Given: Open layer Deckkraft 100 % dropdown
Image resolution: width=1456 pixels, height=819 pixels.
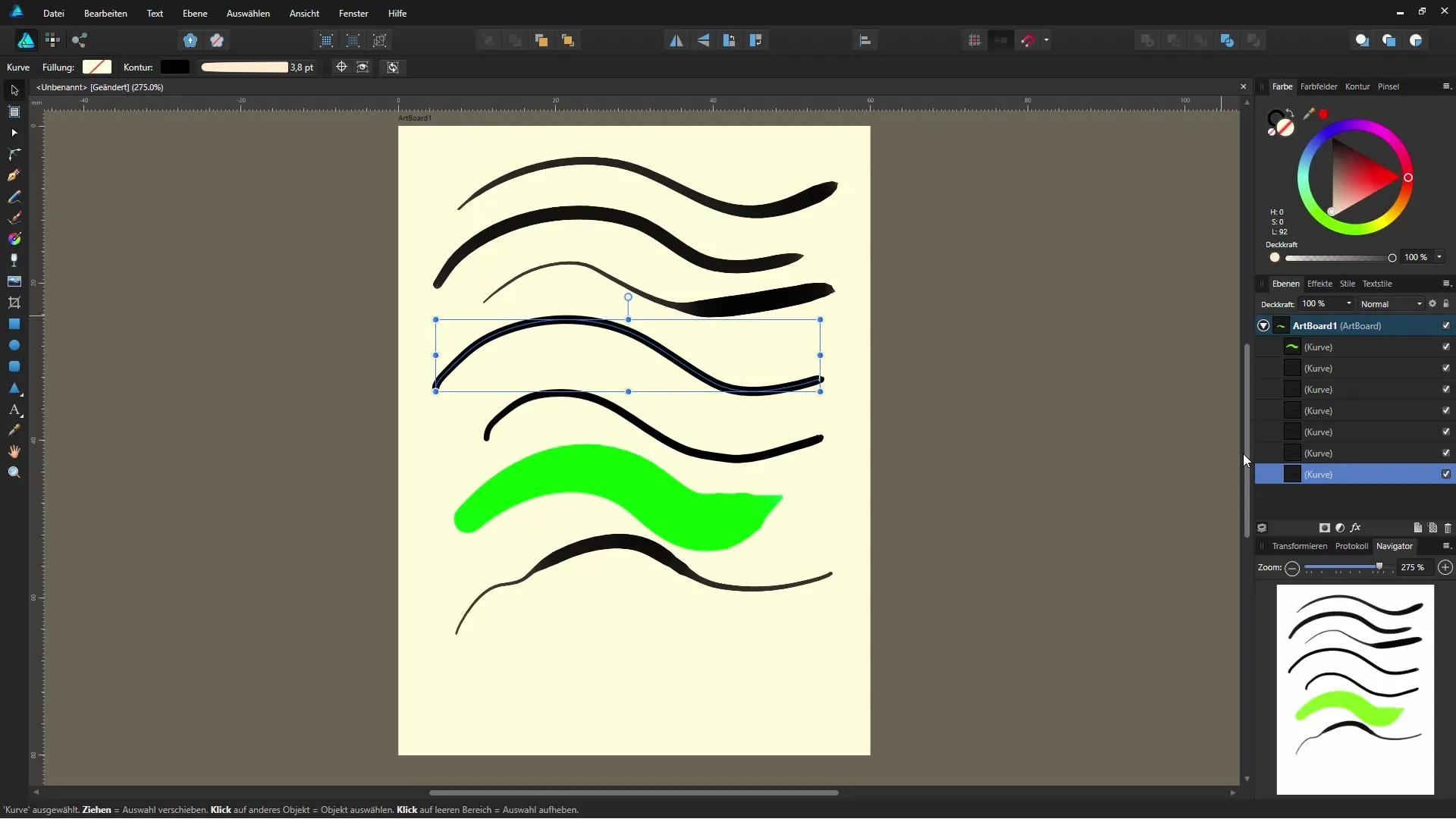Looking at the screenshot, I should point(1327,304).
